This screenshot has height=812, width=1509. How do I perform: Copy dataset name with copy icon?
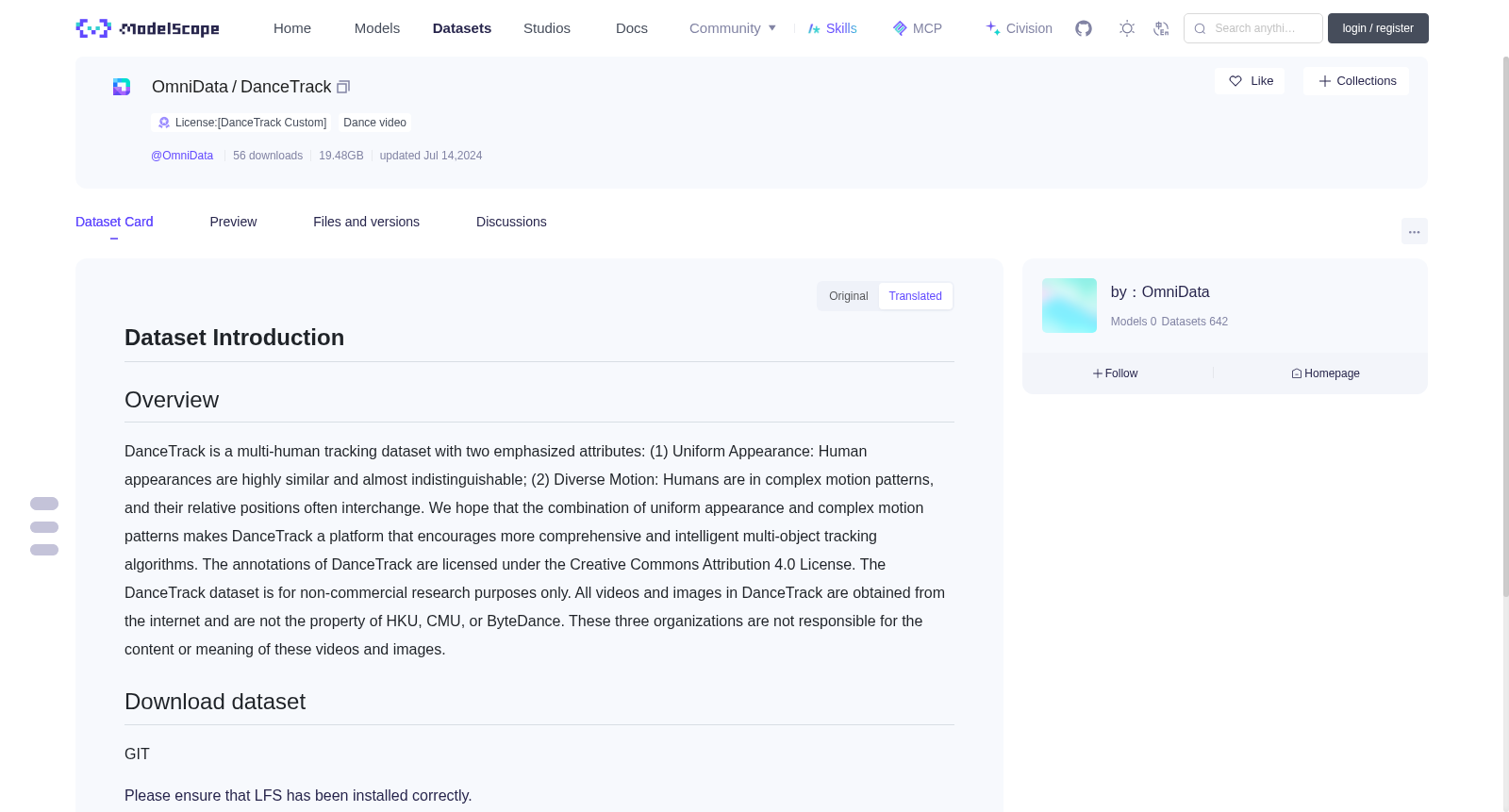click(x=343, y=87)
